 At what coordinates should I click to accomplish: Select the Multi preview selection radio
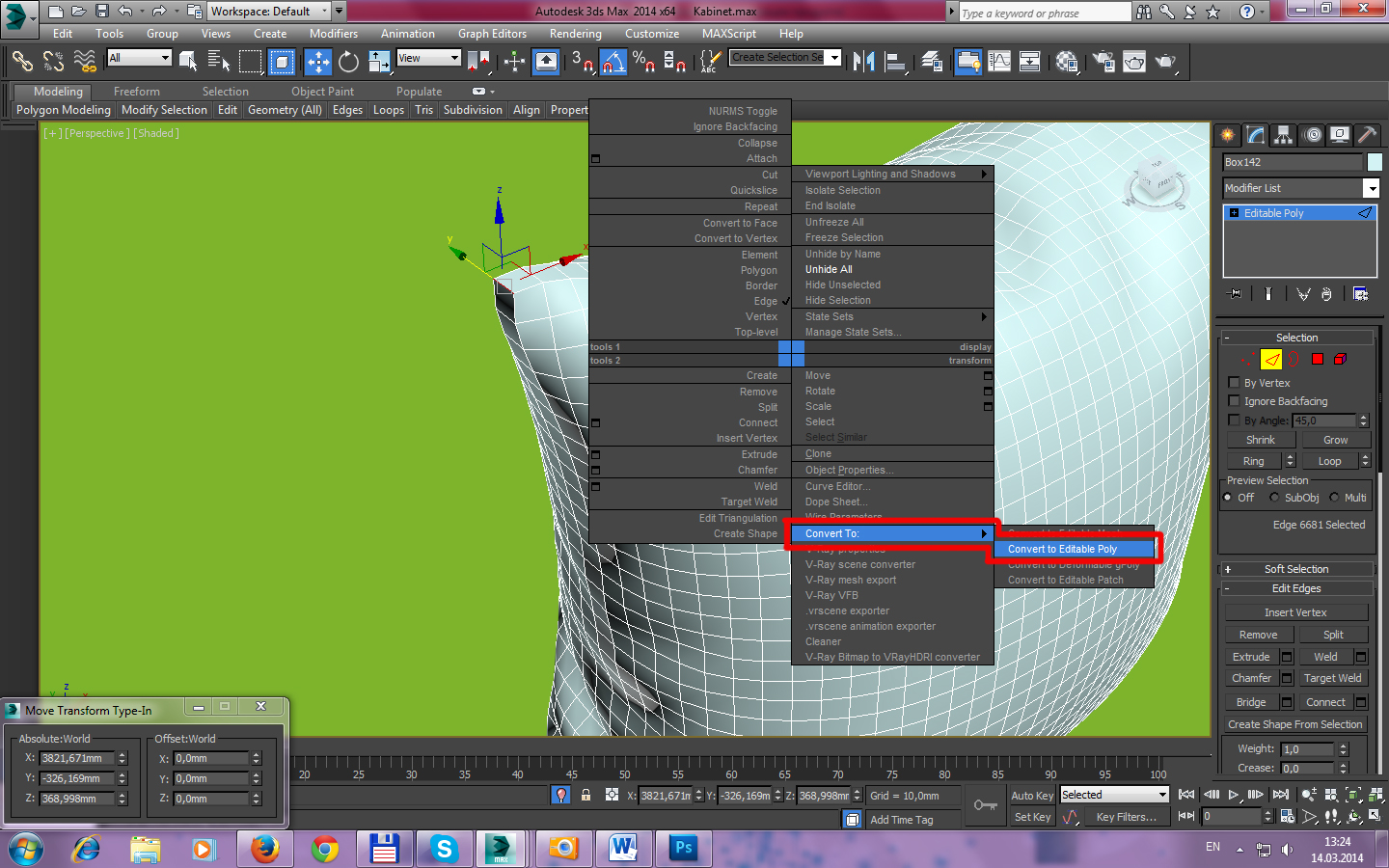[1335, 498]
